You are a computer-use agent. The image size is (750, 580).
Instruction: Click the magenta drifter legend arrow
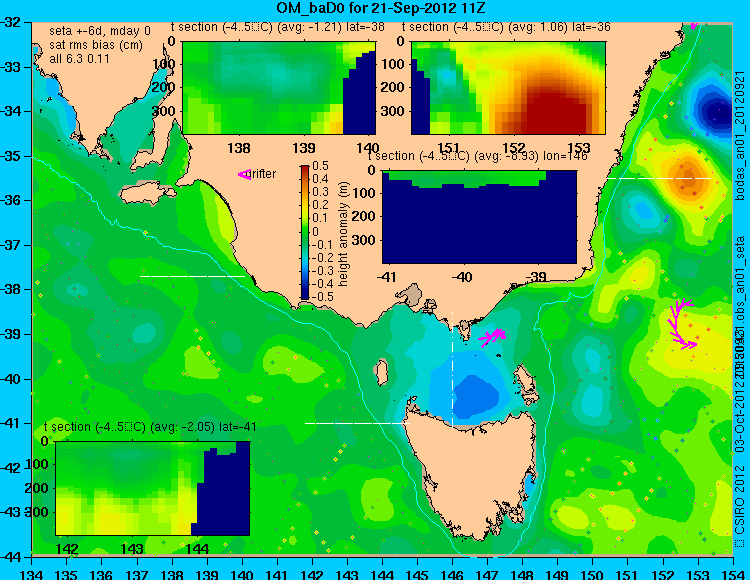(244, 175)
